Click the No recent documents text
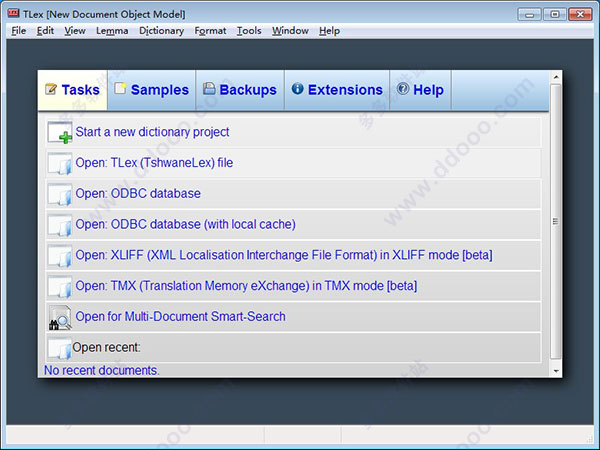 102,370
